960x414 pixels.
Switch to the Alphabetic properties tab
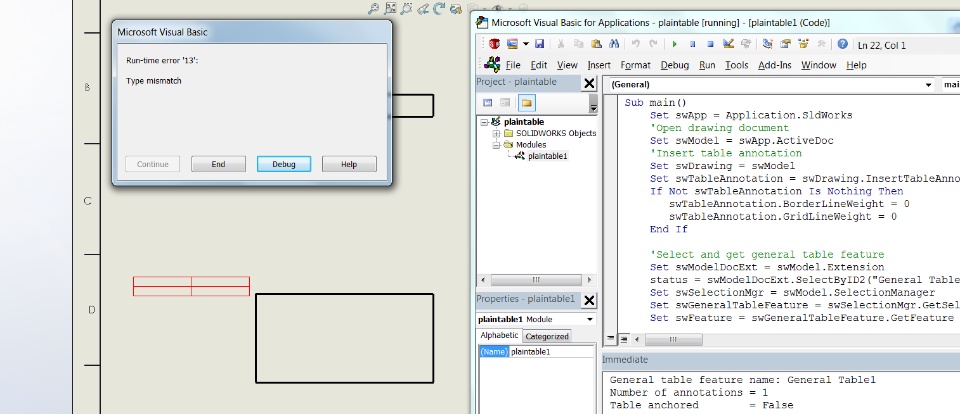click(498, 336)
